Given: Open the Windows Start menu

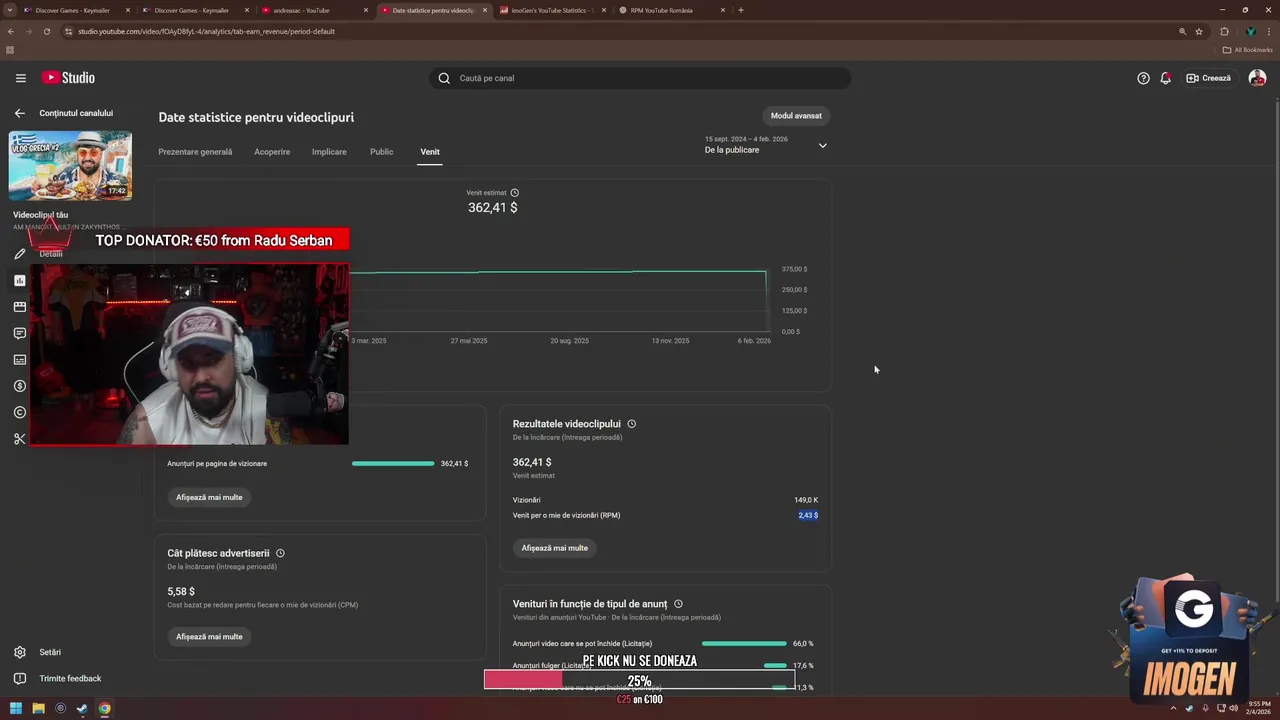Looking at the screenshot, I should coord(16,709).
